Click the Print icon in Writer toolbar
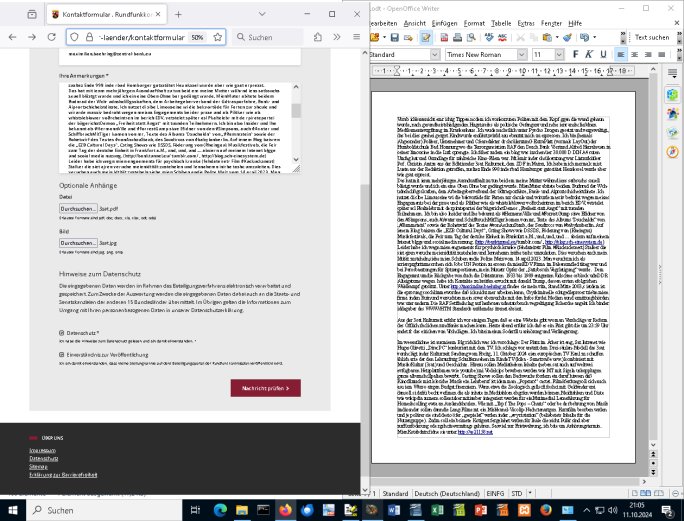684x521 pixels. pos(457,38)
